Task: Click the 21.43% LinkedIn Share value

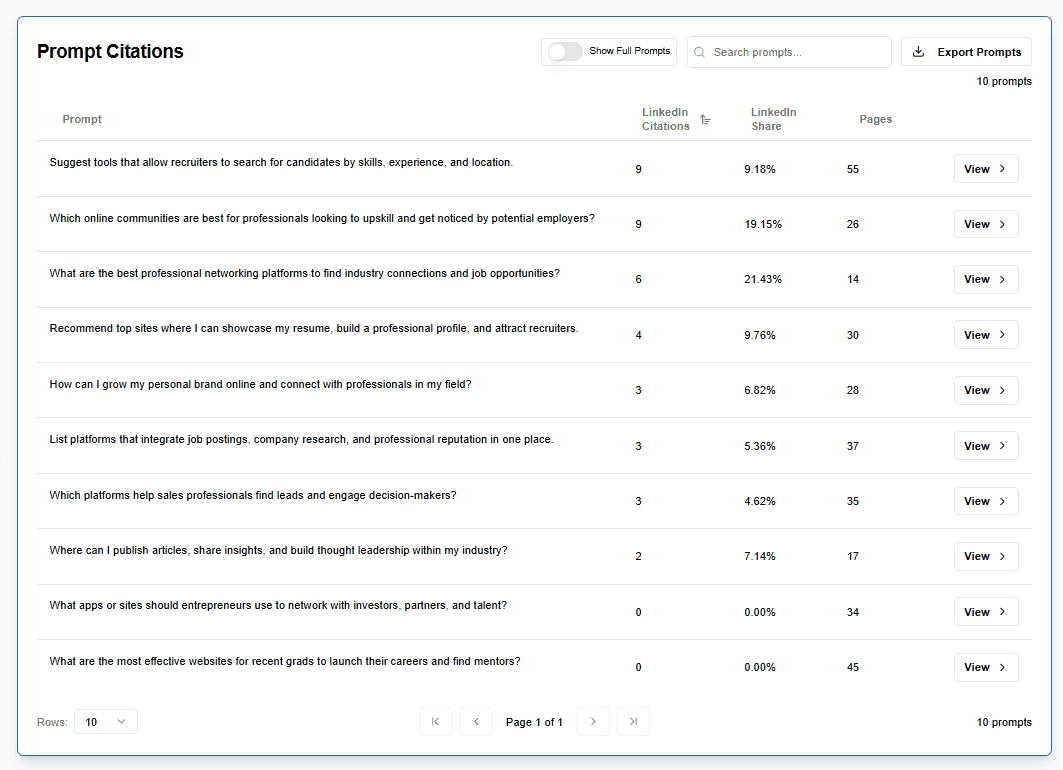Action: pyautogui.click(x=763, y=279)
